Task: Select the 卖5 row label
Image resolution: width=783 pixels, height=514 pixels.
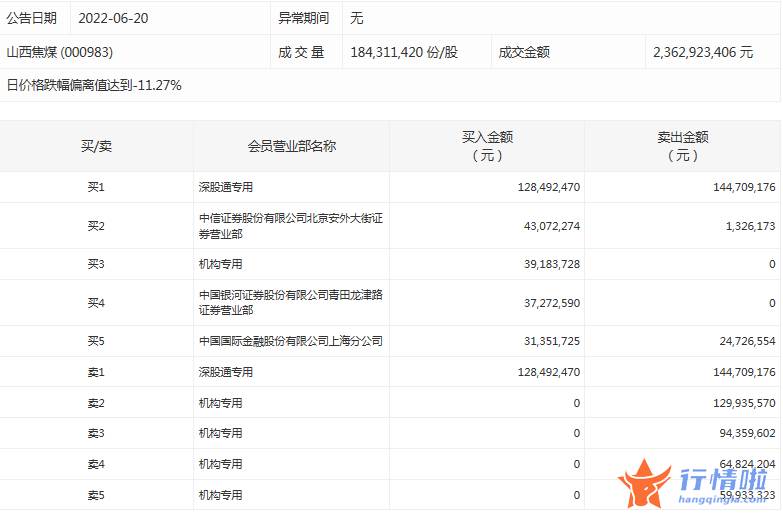Action: pyautogui.click(x=96, y=496)
